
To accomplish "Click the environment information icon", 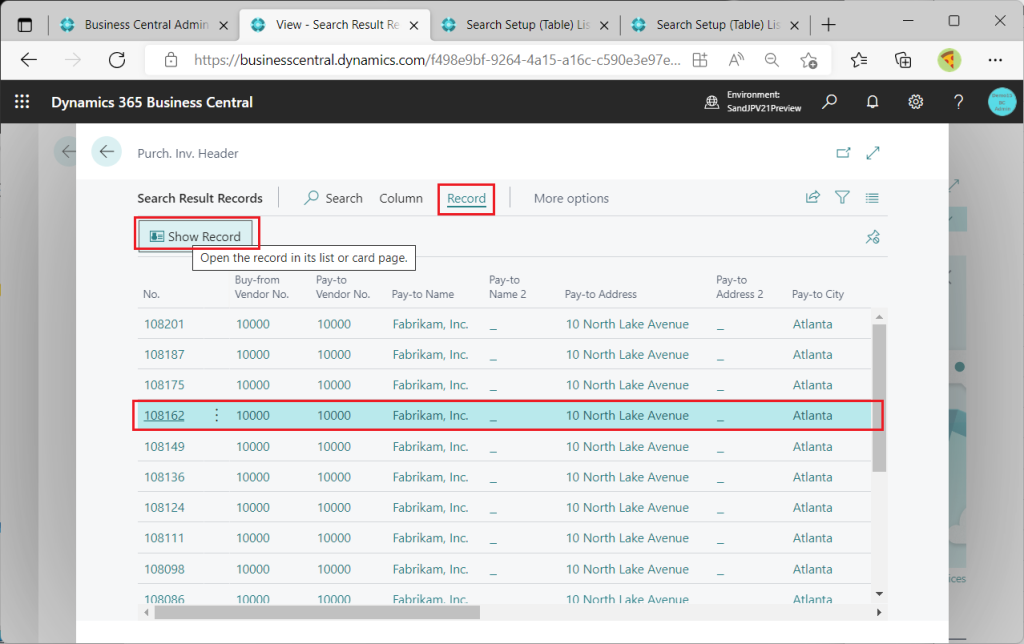I will coord(712,102).
